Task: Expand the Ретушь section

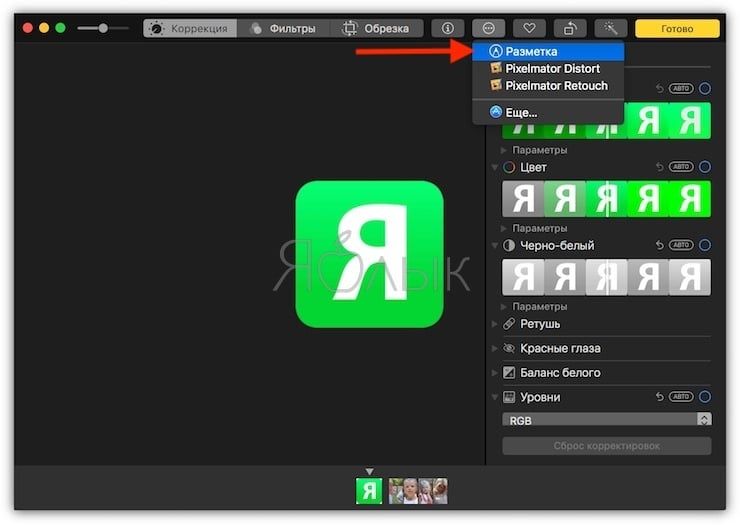Action: (x=495, y=324)
